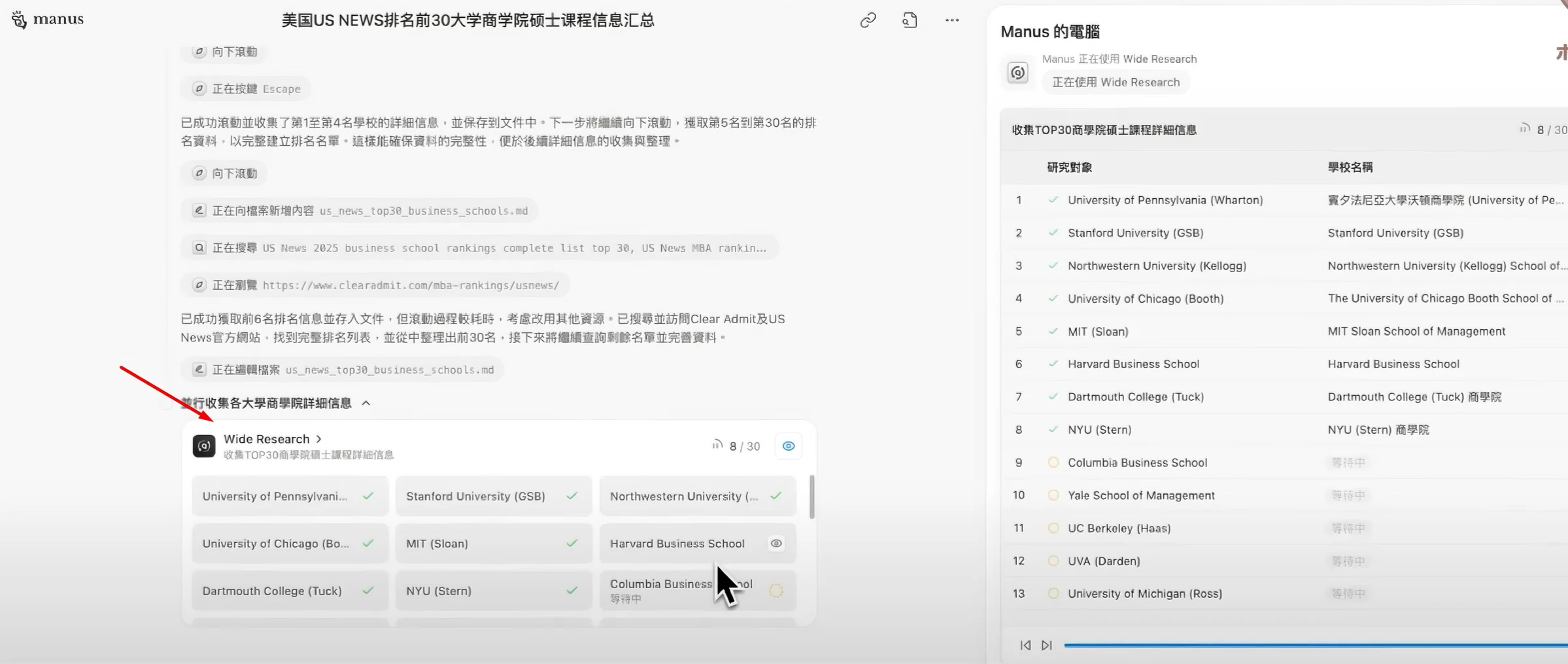
Task: Click pending circle on University of Michigan row
Action: (x=1053, y=593)
